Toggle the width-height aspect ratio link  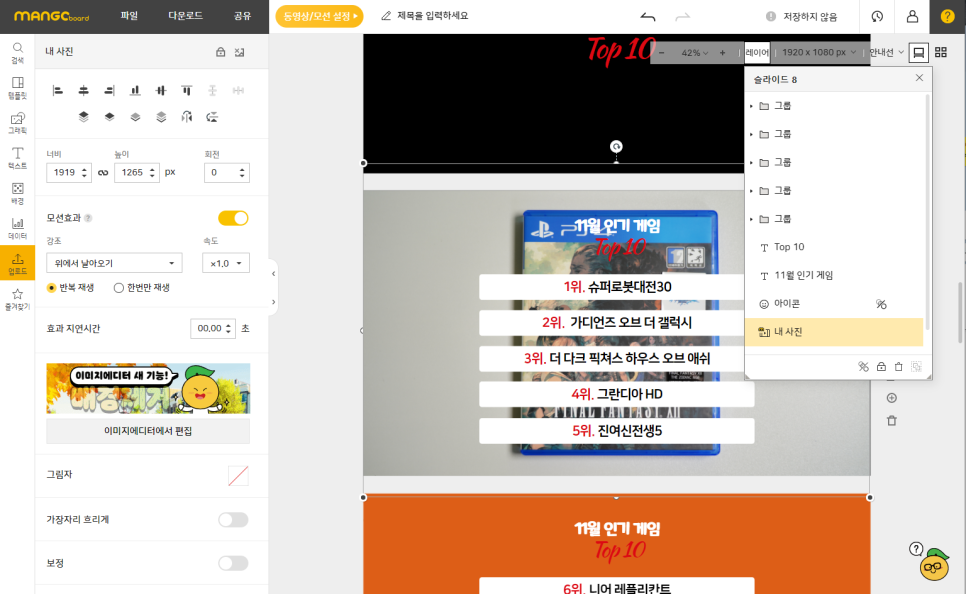(x=103, y=173)
